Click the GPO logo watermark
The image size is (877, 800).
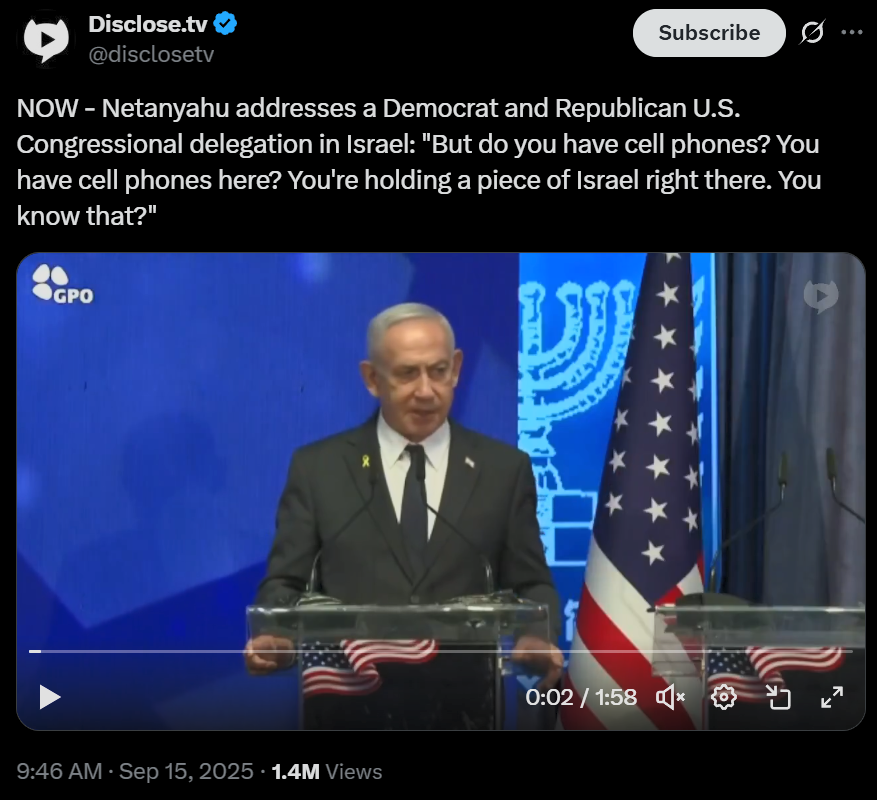coord(62,284)
